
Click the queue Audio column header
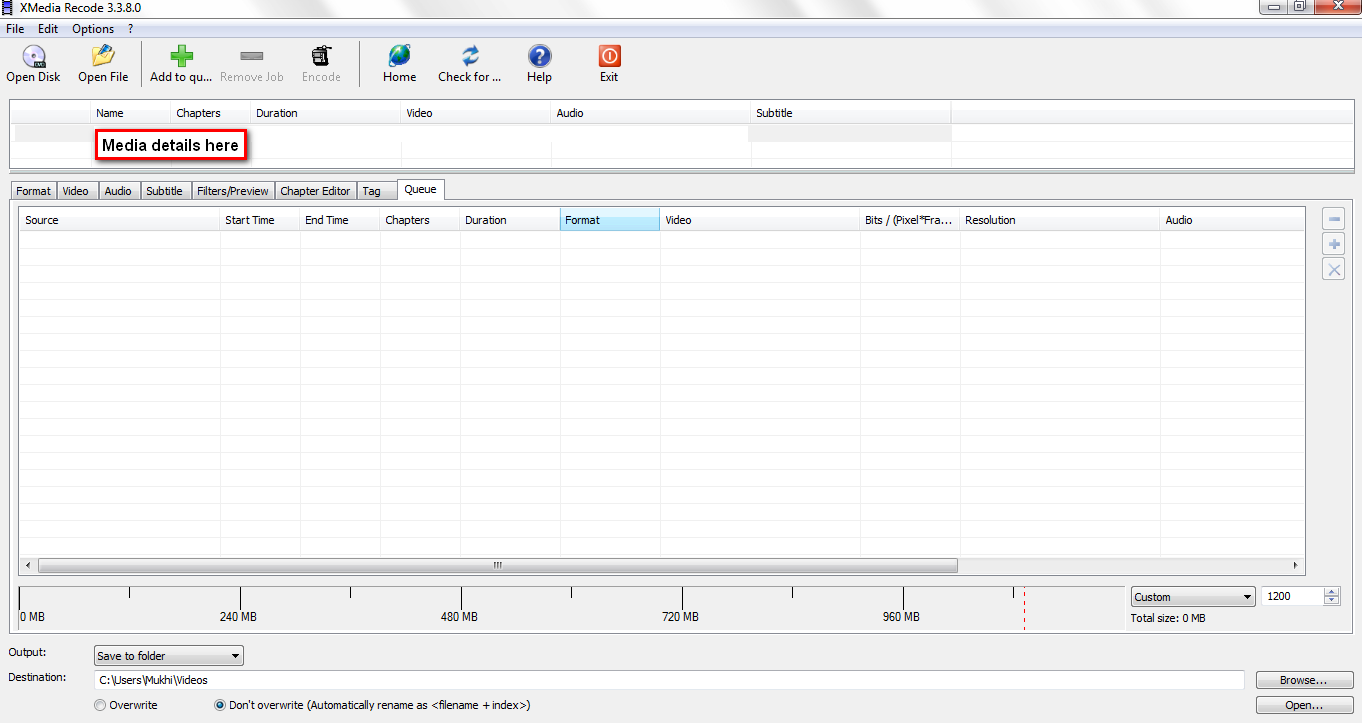(1232, 220)
